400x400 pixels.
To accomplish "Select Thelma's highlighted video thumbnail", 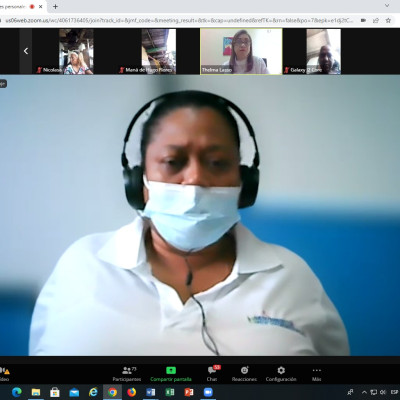I will point(241,51).
